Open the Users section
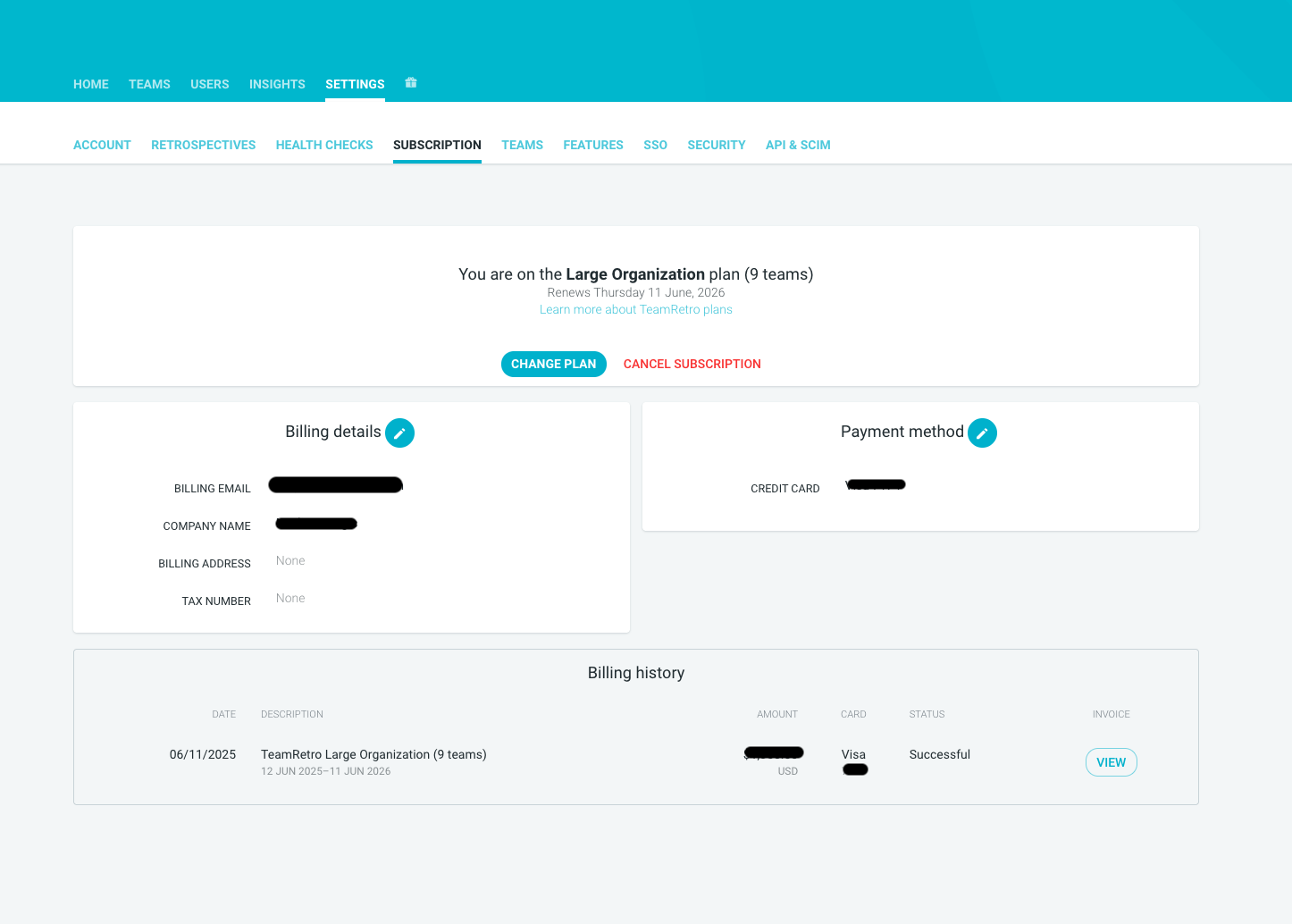The image size is (1292, 924). pyautogui.click(x=210, y=84)
